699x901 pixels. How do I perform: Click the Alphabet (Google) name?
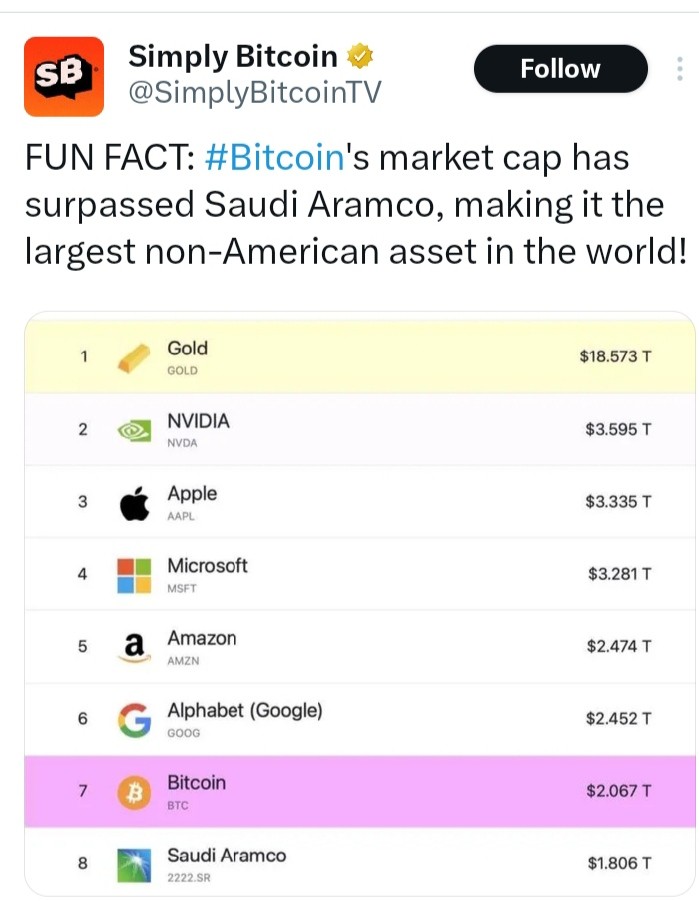pyautogui.click(x=245, y=711)
